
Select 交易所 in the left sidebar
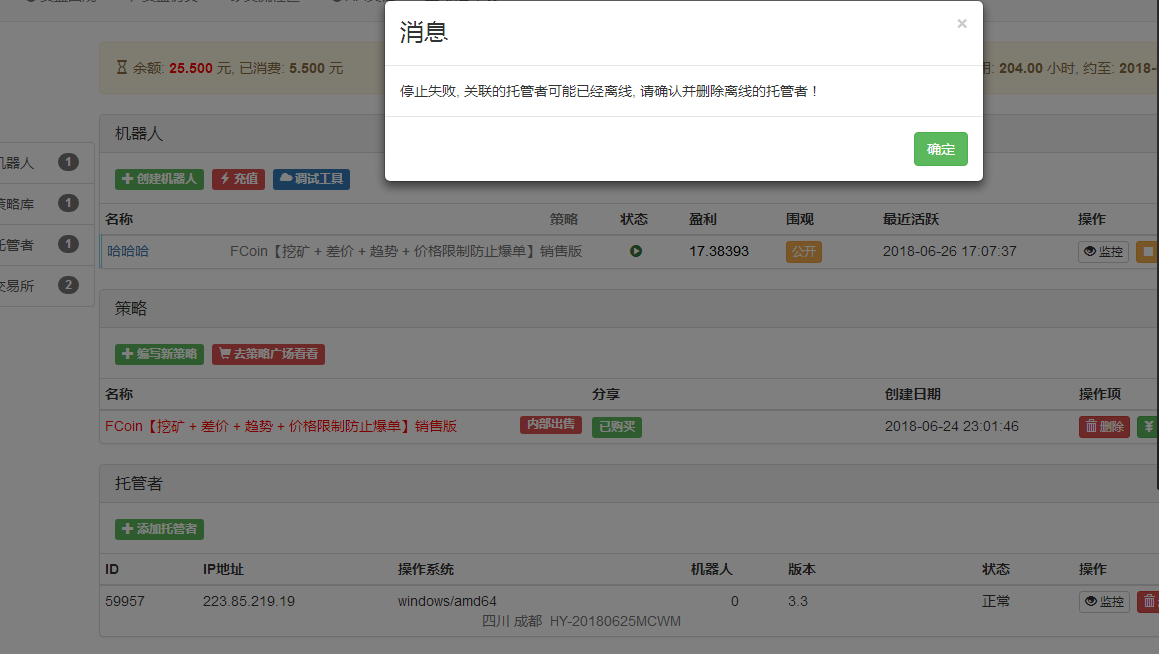(46, 286)
